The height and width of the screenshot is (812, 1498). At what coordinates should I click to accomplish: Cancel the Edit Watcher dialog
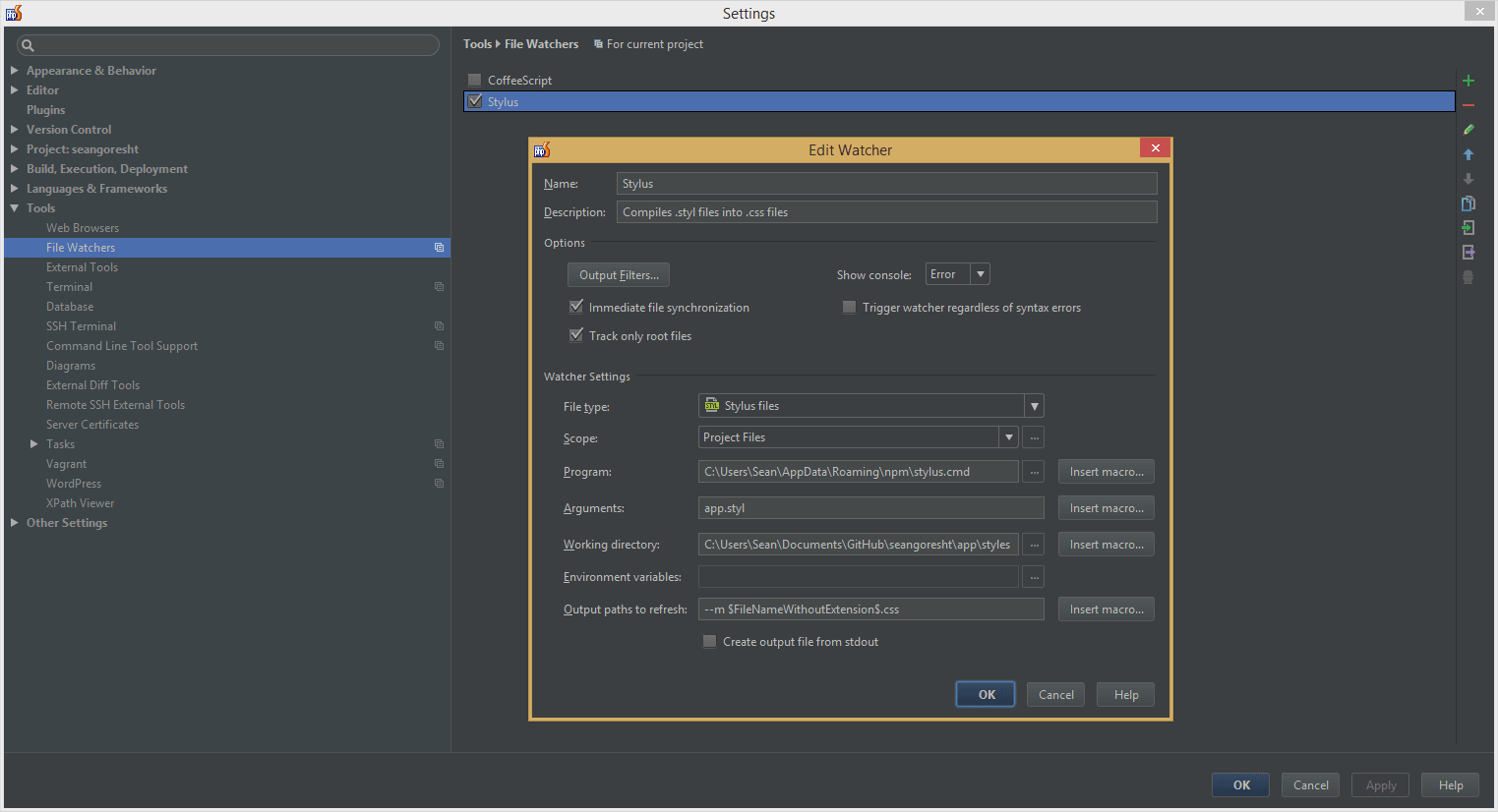click(x=1056, y=694)
